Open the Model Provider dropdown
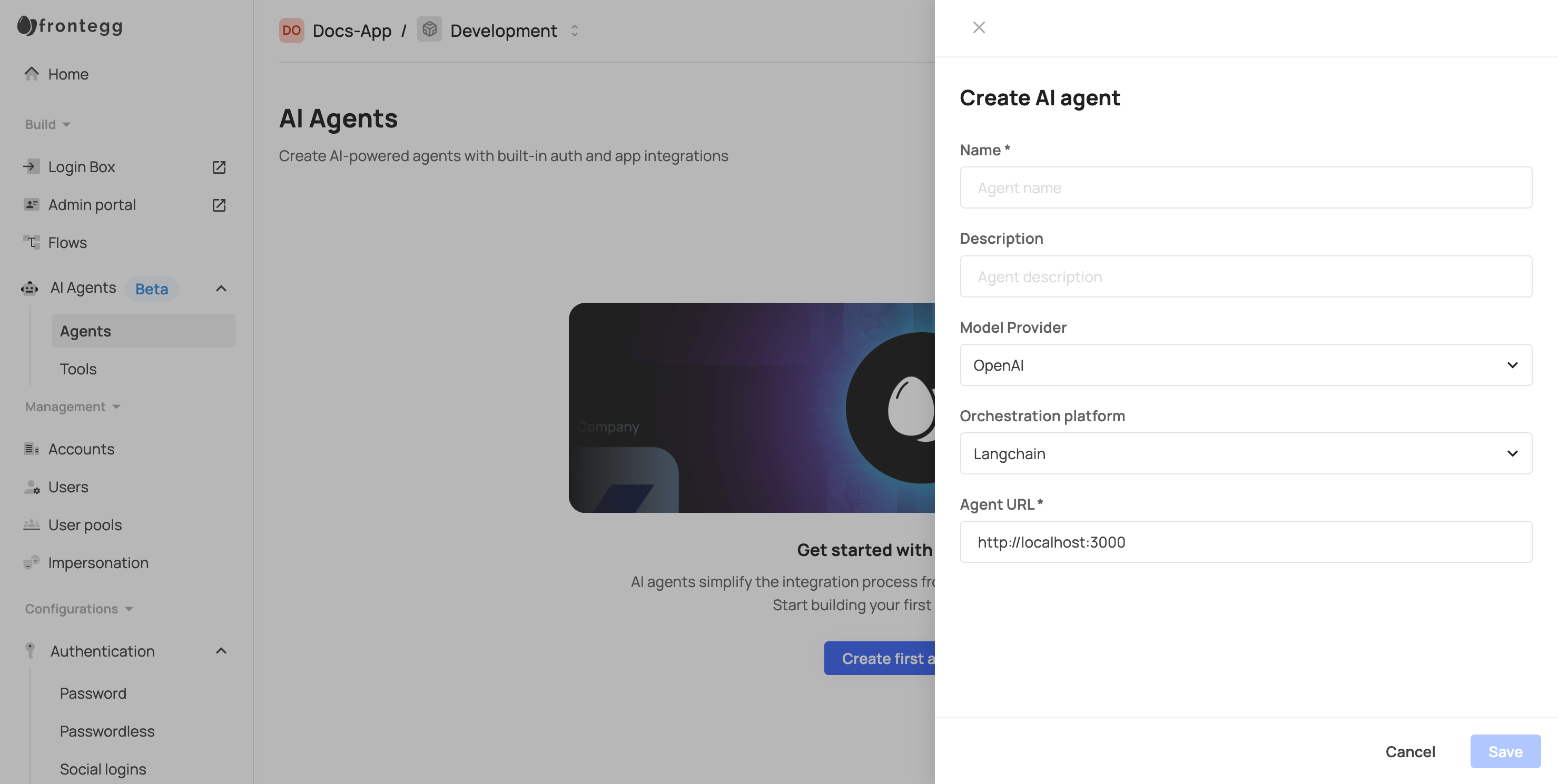Viewport: 1558px width, 784px height. [1245, 365]
